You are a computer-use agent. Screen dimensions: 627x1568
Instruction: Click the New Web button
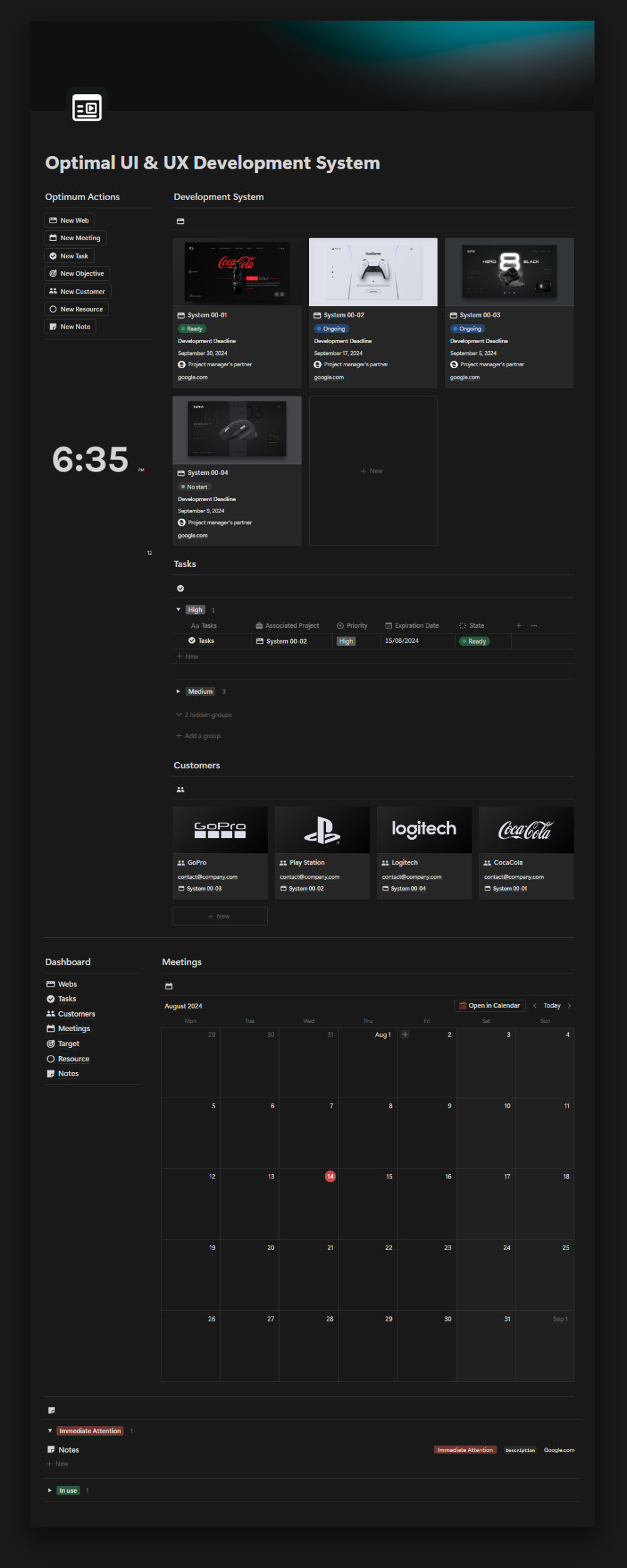70,220
